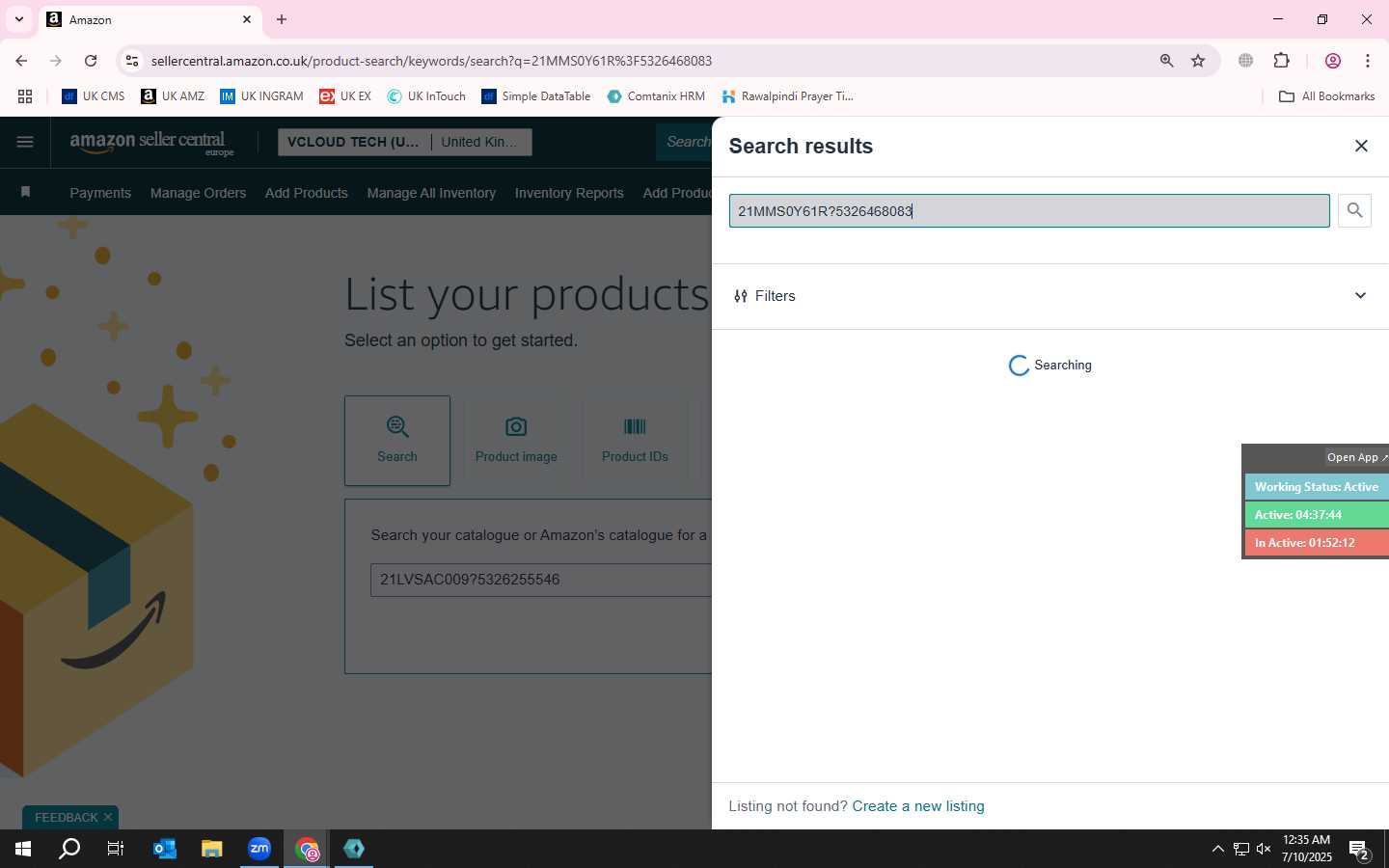Open the United Kingdom marketplace selector
This screenshot has width=1389, height=868.
pyautogui.click(x=480, y=142)
